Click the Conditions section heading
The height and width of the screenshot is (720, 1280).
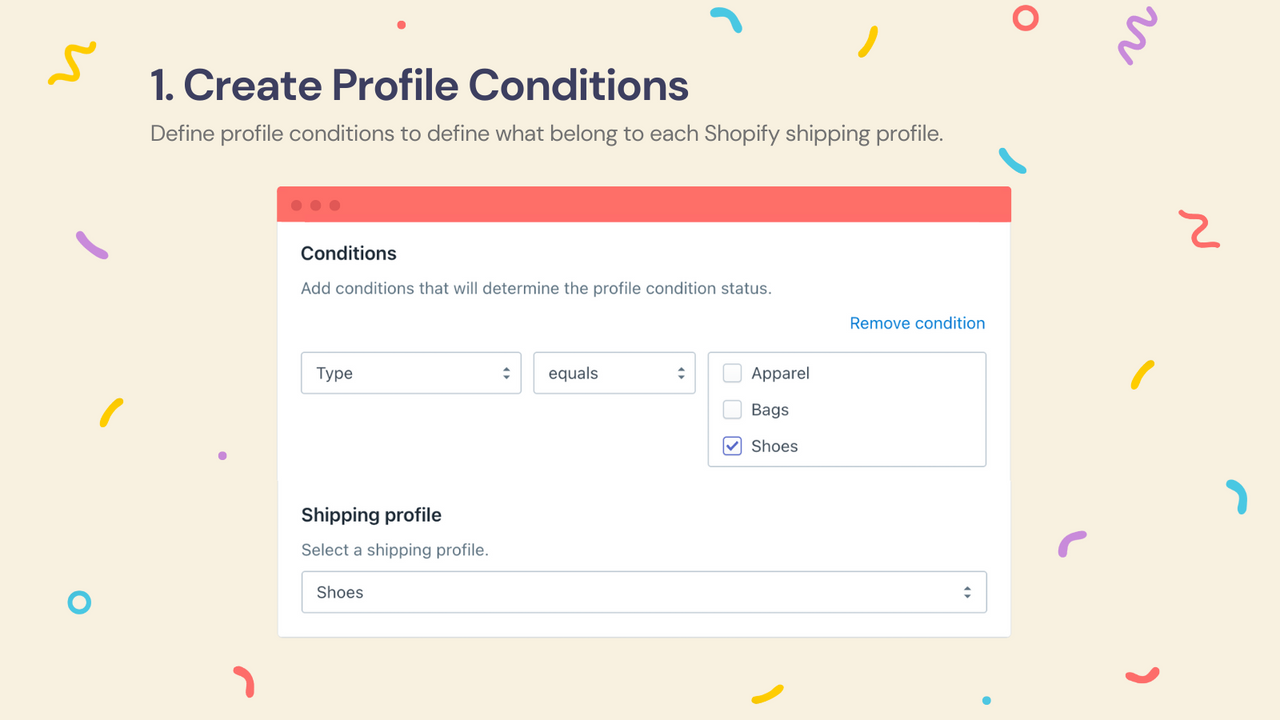348,253
